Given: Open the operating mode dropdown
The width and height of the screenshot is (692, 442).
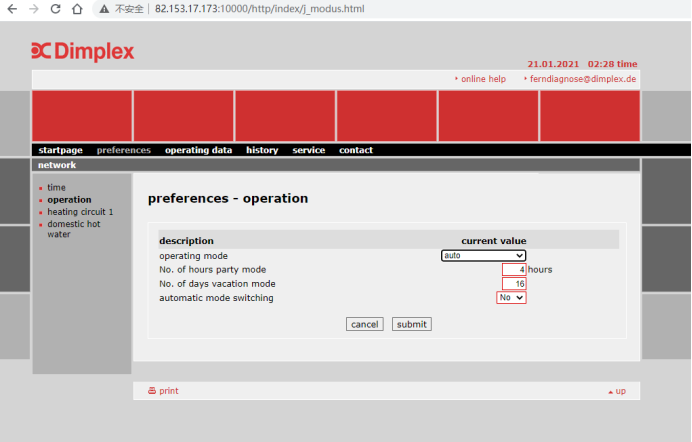Looking at the screenshot, I should (483, 255).
